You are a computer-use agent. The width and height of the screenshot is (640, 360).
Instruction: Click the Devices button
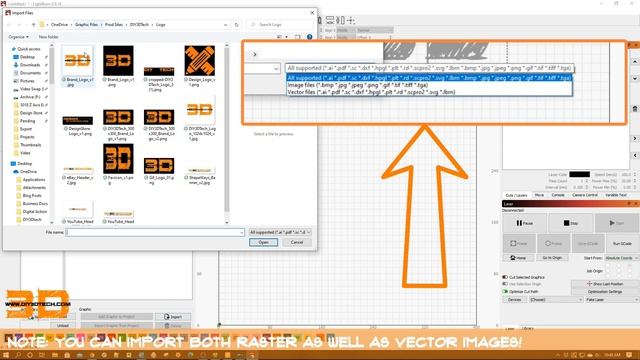coord(514,300)
